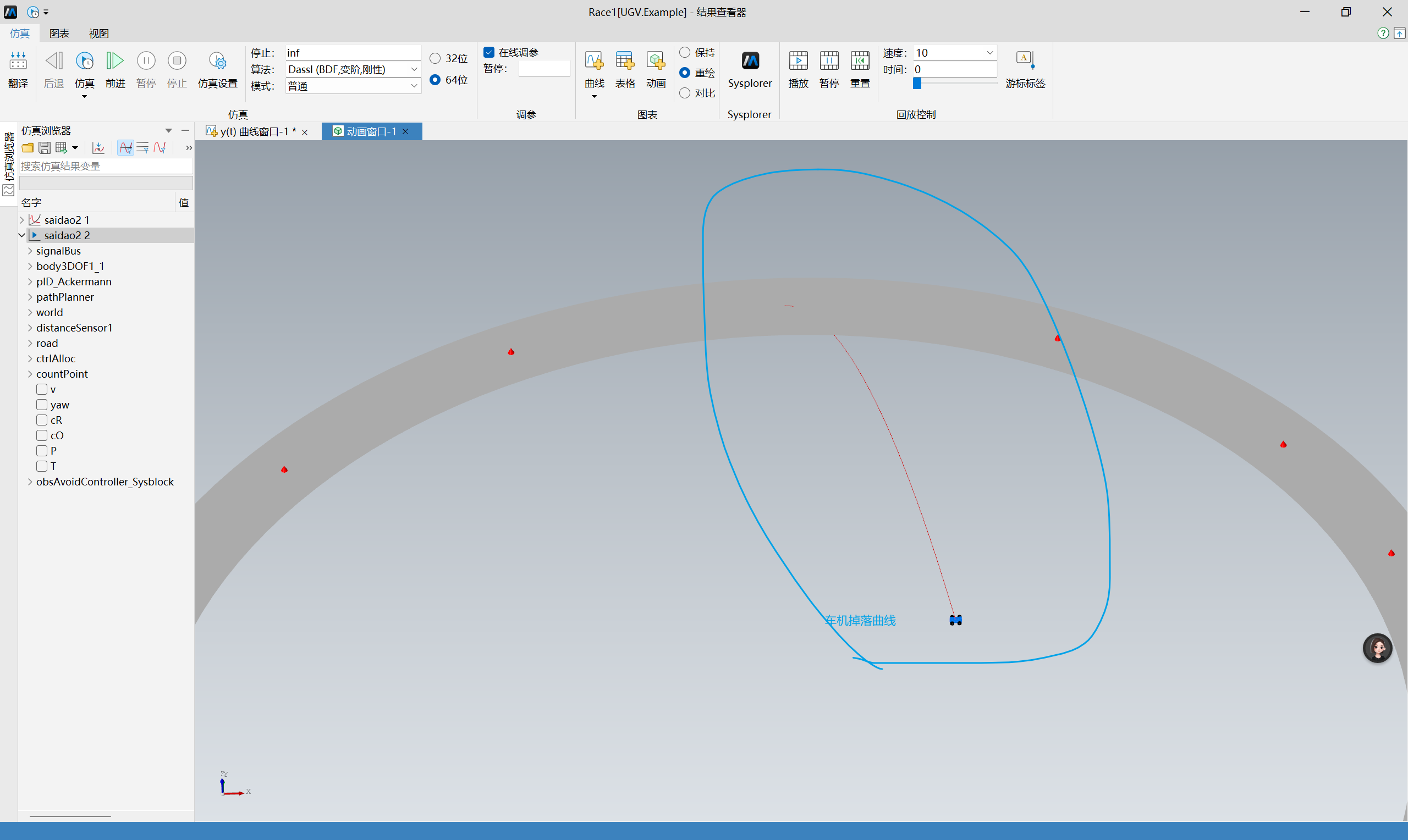Click the lines-list icon in browser toolbar

(142, 148)
